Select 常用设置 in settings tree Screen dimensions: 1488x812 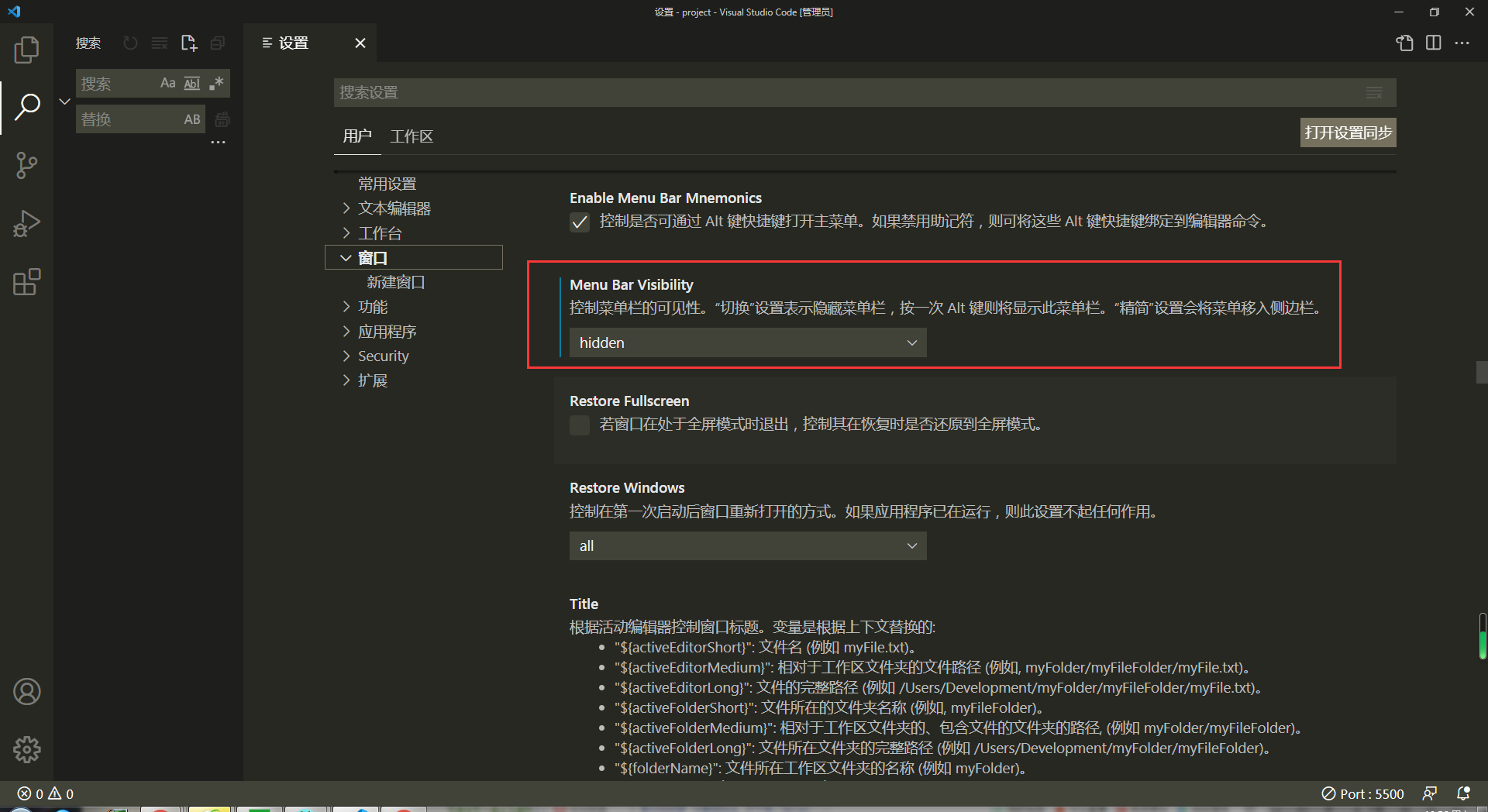(387, 184)
